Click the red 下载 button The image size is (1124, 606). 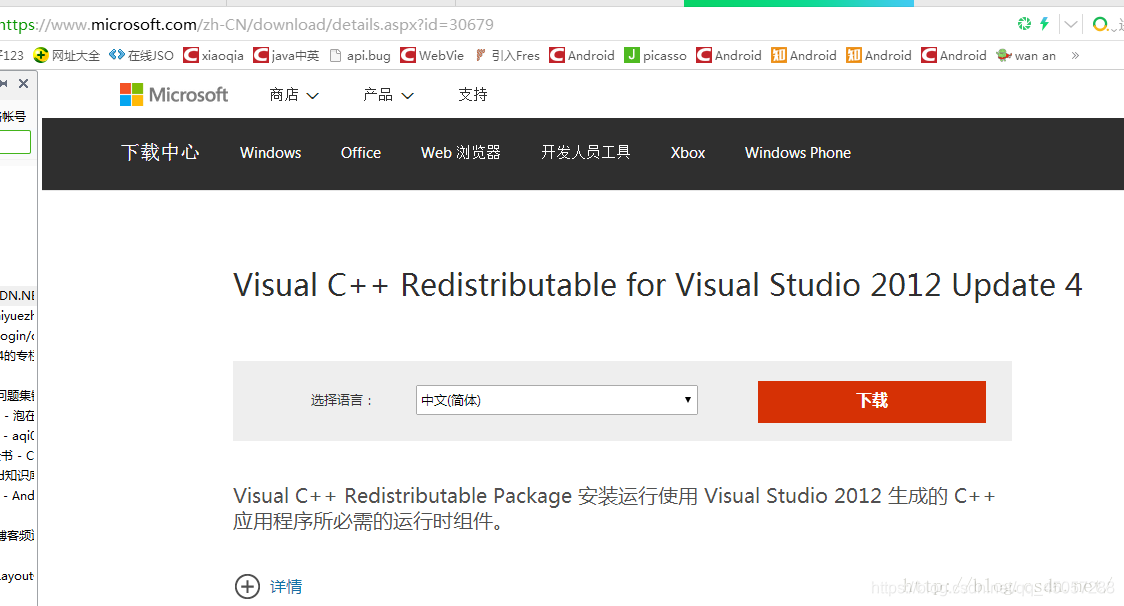872,402
